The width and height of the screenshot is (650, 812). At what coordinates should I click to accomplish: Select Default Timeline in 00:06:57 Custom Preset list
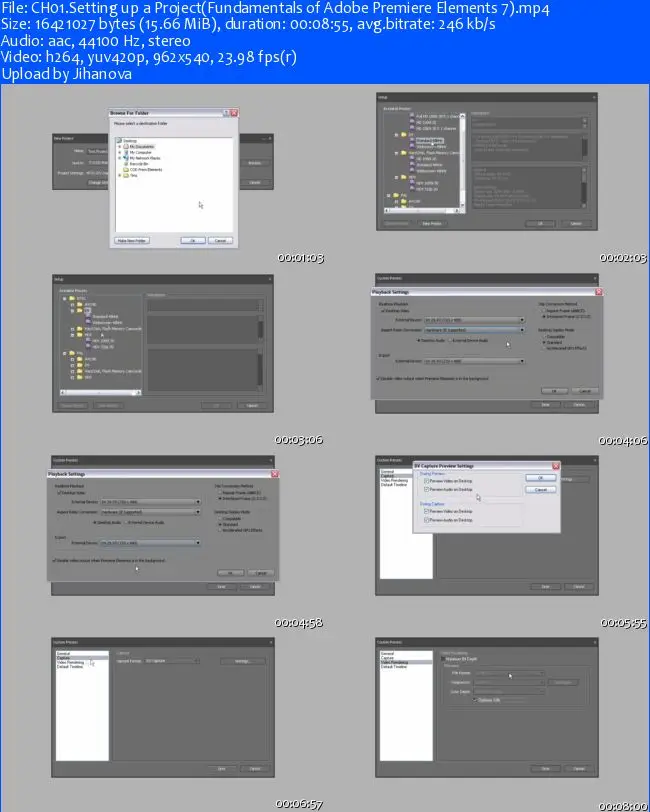pyautogui.click(x=82, y=666)
